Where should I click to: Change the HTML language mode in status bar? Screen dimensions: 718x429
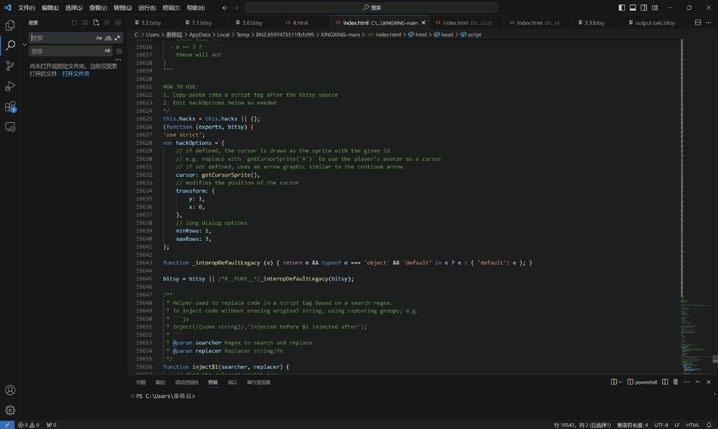692,425
